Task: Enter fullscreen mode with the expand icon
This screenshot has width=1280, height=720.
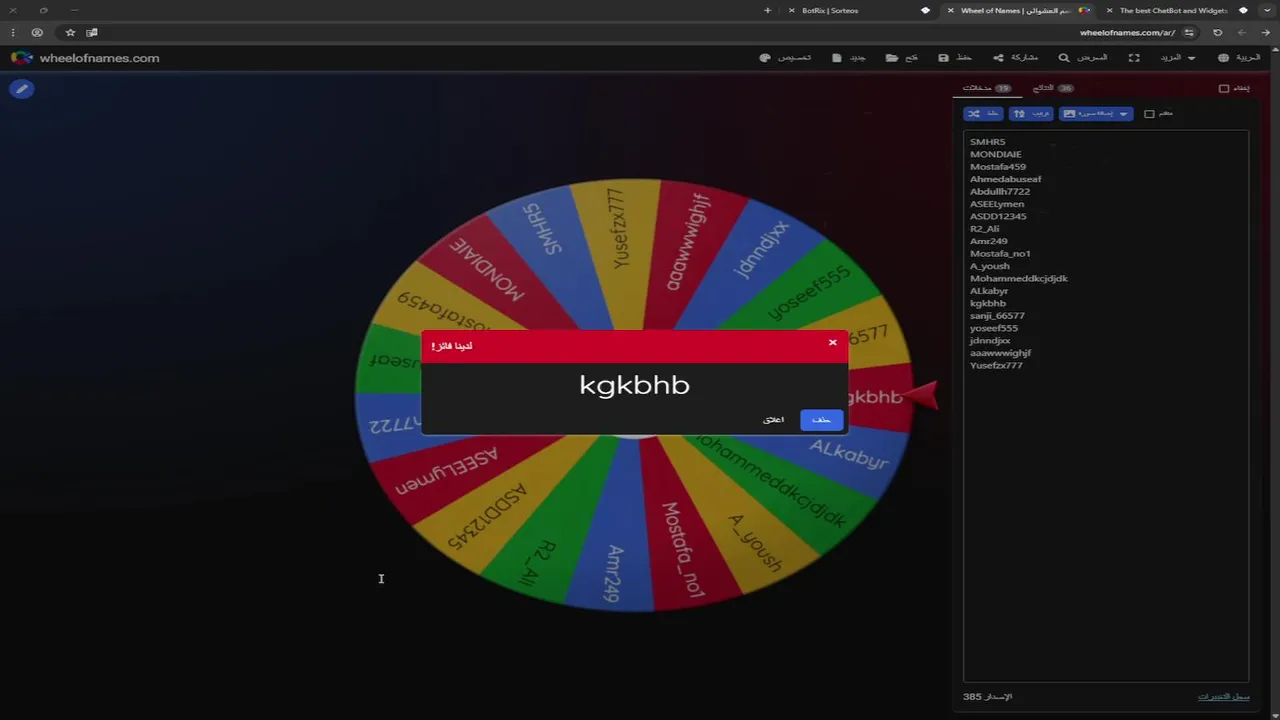Action: coord(1134,58)
